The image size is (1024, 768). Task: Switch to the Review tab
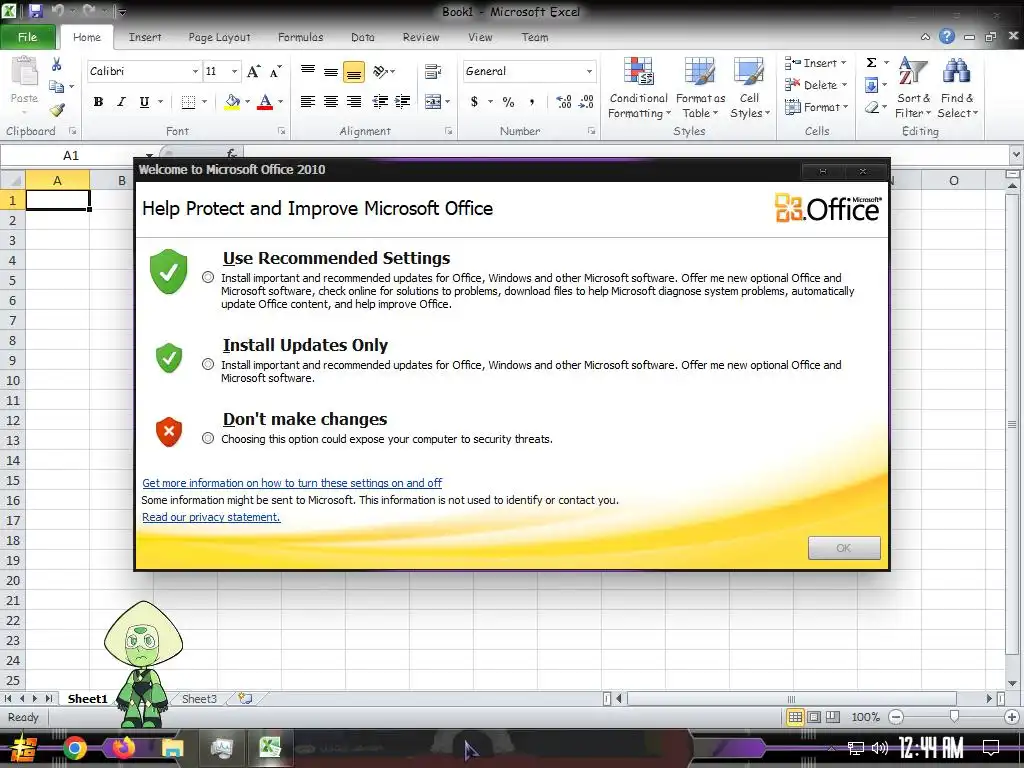point(421,37)
